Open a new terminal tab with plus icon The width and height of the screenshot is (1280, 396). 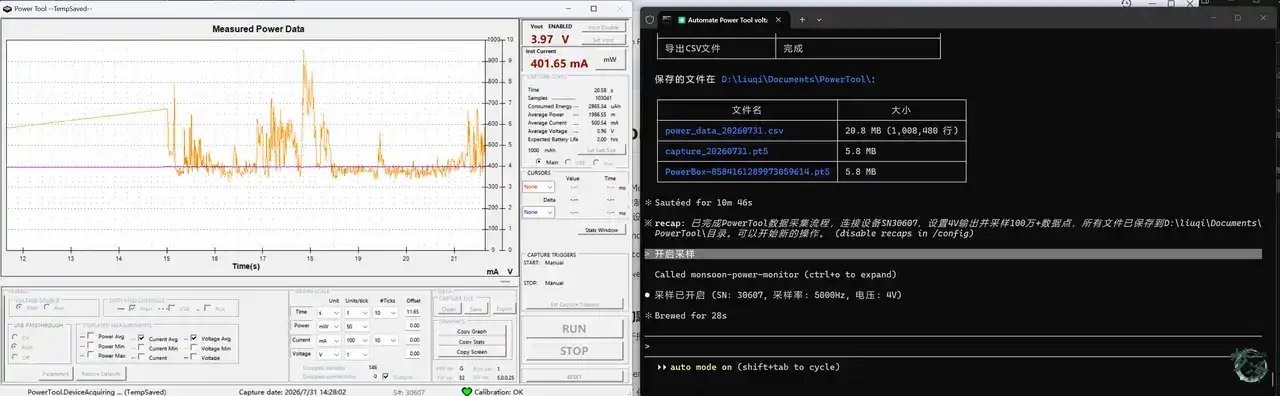[803, 19]
